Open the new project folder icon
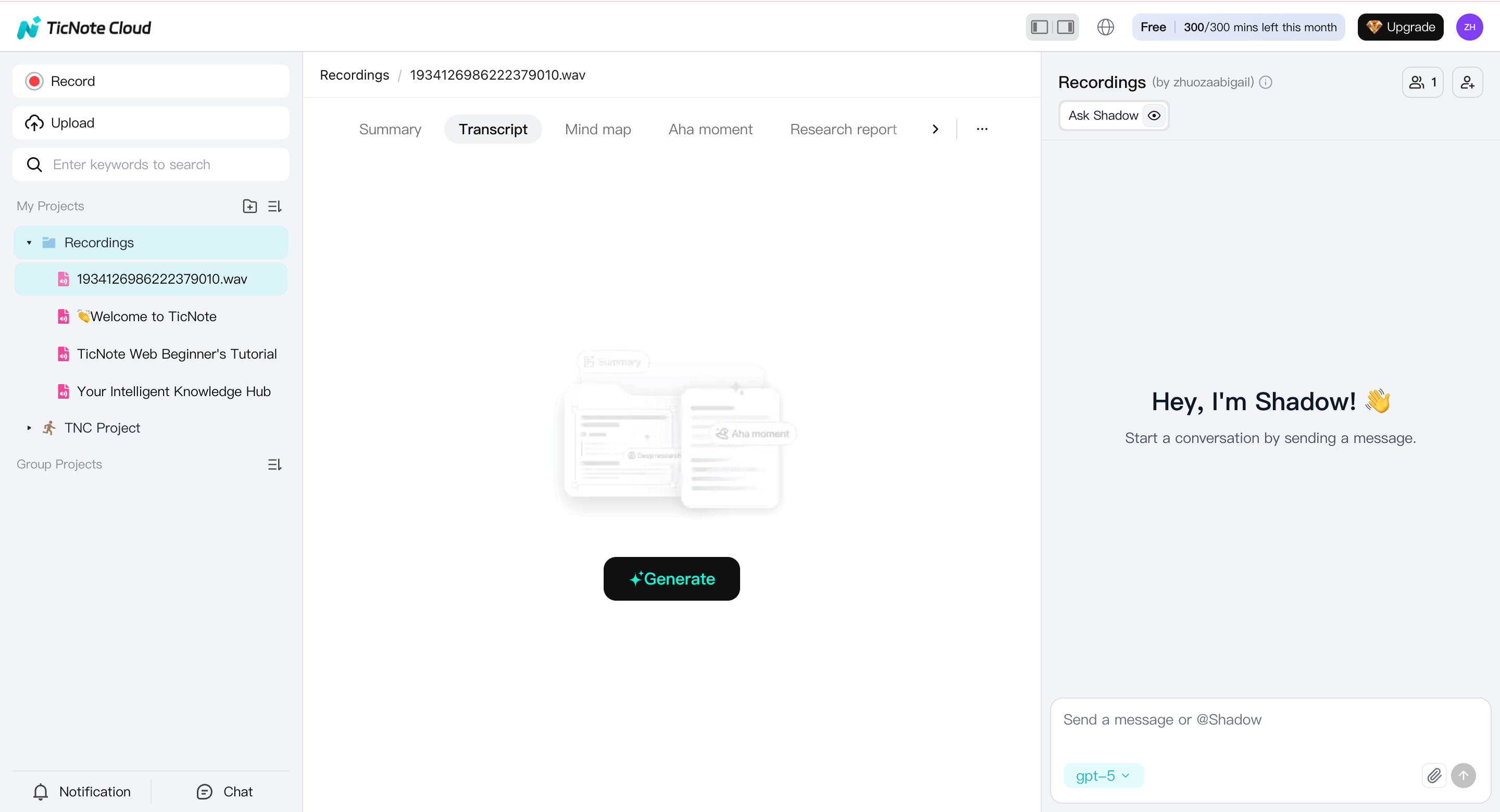Image resolution: width=1500 pixels, height=812 pixels. 249,206
